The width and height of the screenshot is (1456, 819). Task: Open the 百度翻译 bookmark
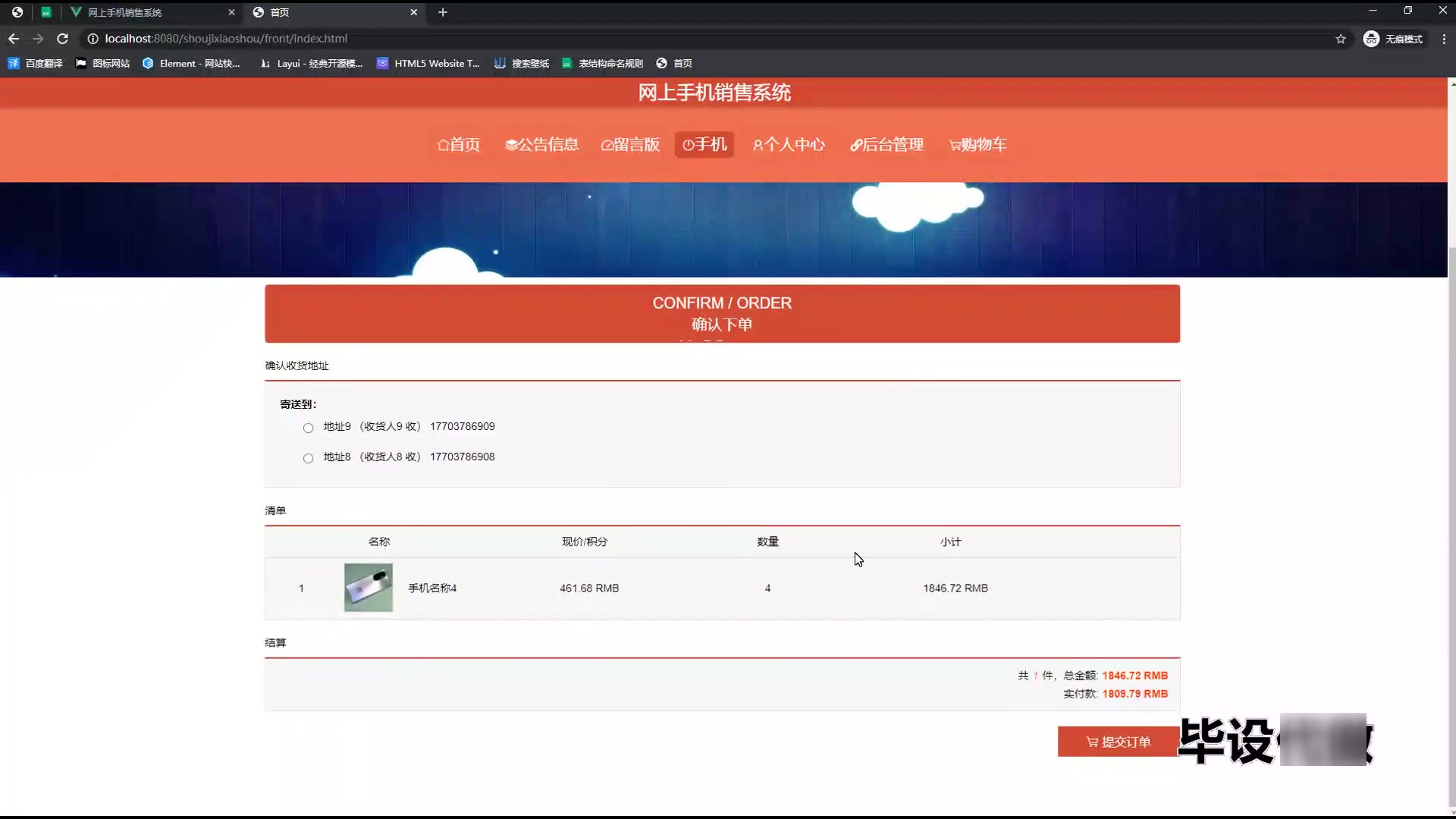click(x=36, y=64)
